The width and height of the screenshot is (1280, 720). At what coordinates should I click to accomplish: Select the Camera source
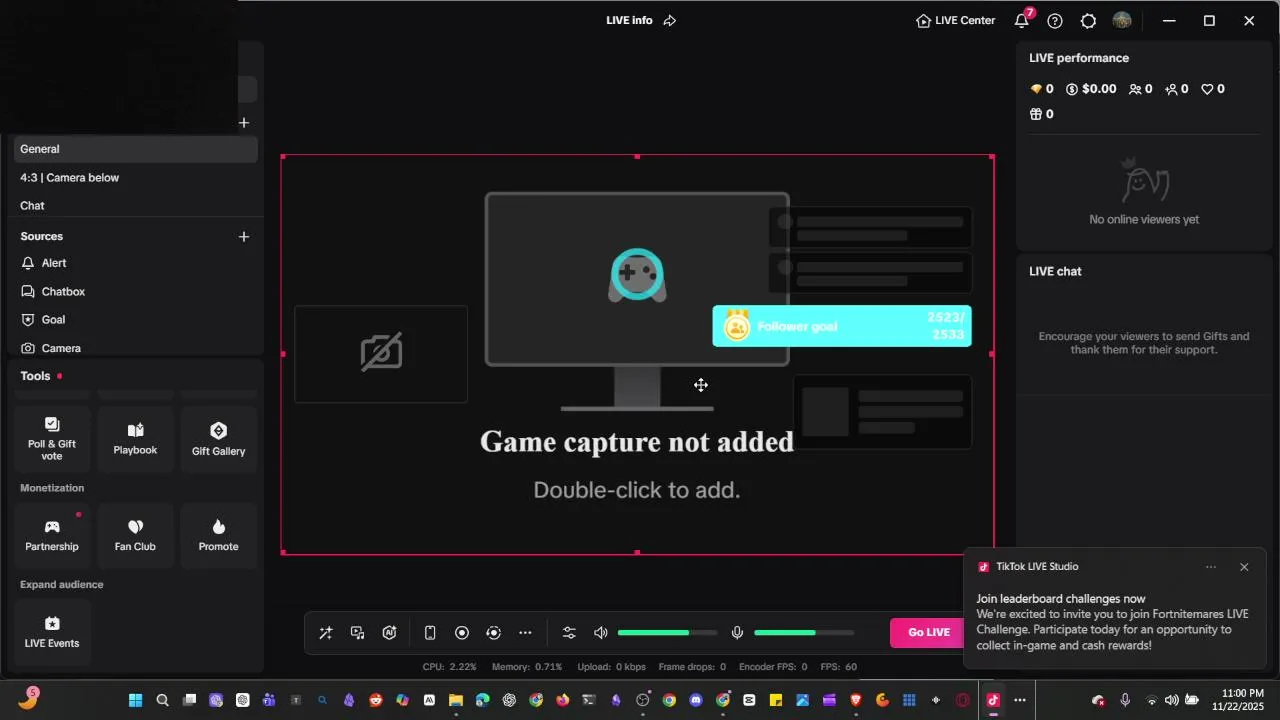pos(136,348)
